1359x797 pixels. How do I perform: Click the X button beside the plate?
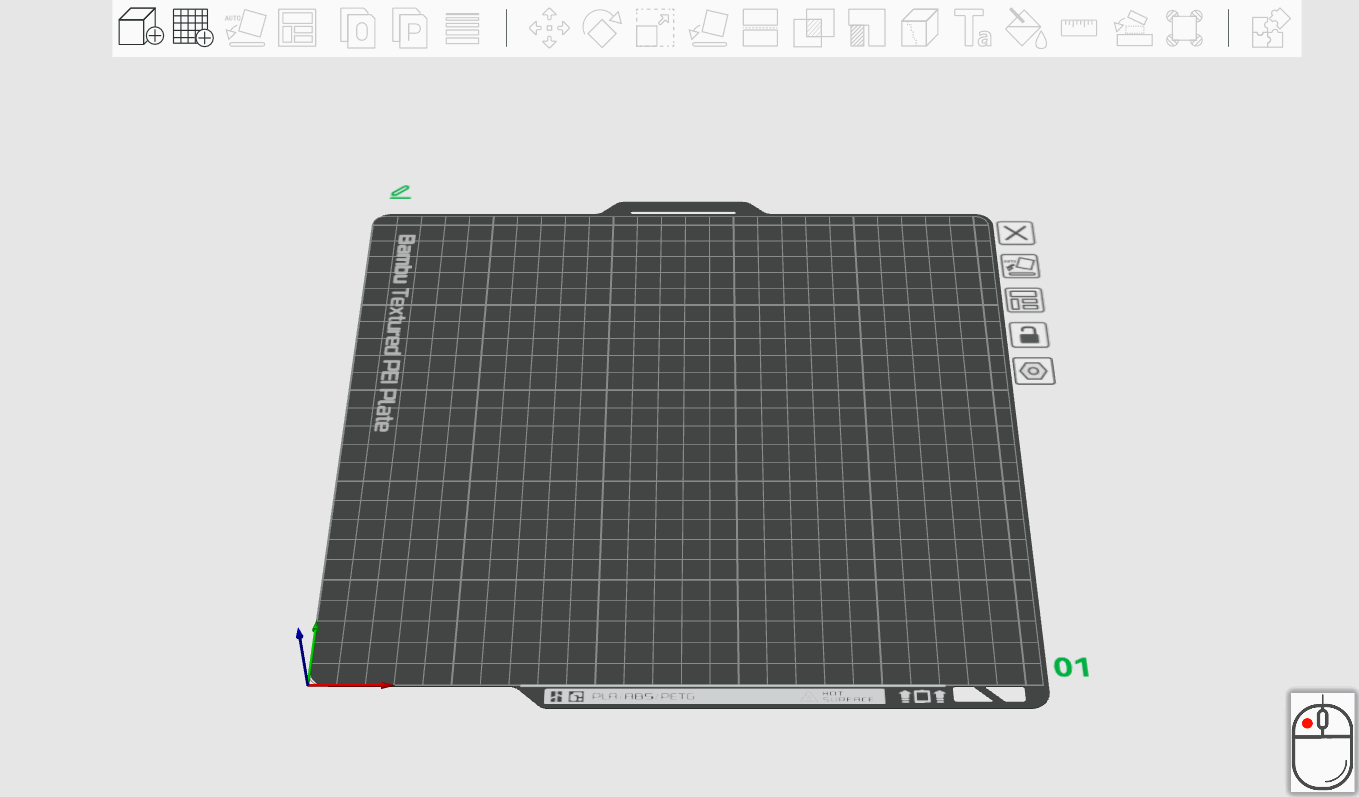click(x=1017, y=233)
